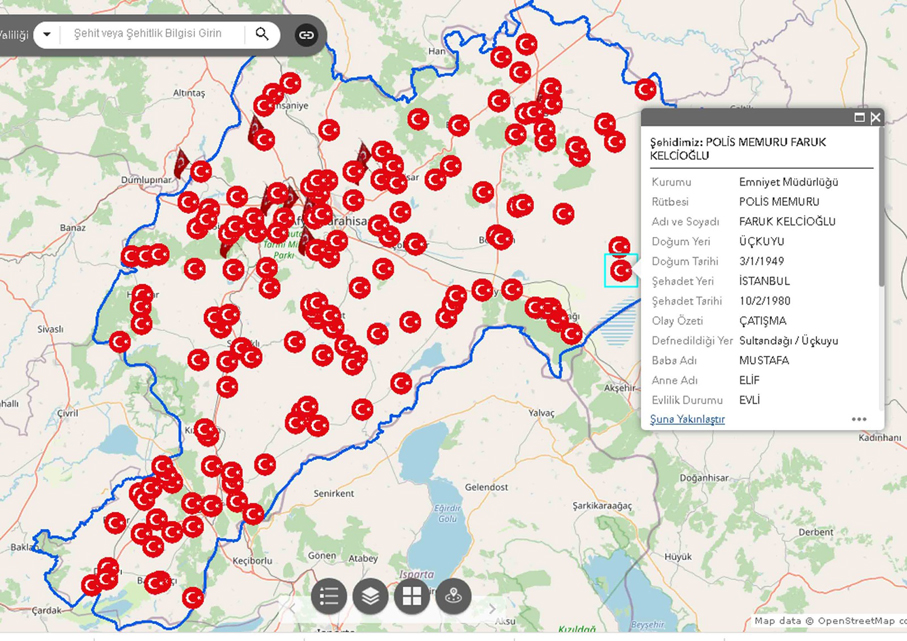The height and width of the screenshot is (641, 907).
Task: Click the popup title 'POLİS MEMURU FARUK KELCİOĞLU'
Action: tap(738, 149)
